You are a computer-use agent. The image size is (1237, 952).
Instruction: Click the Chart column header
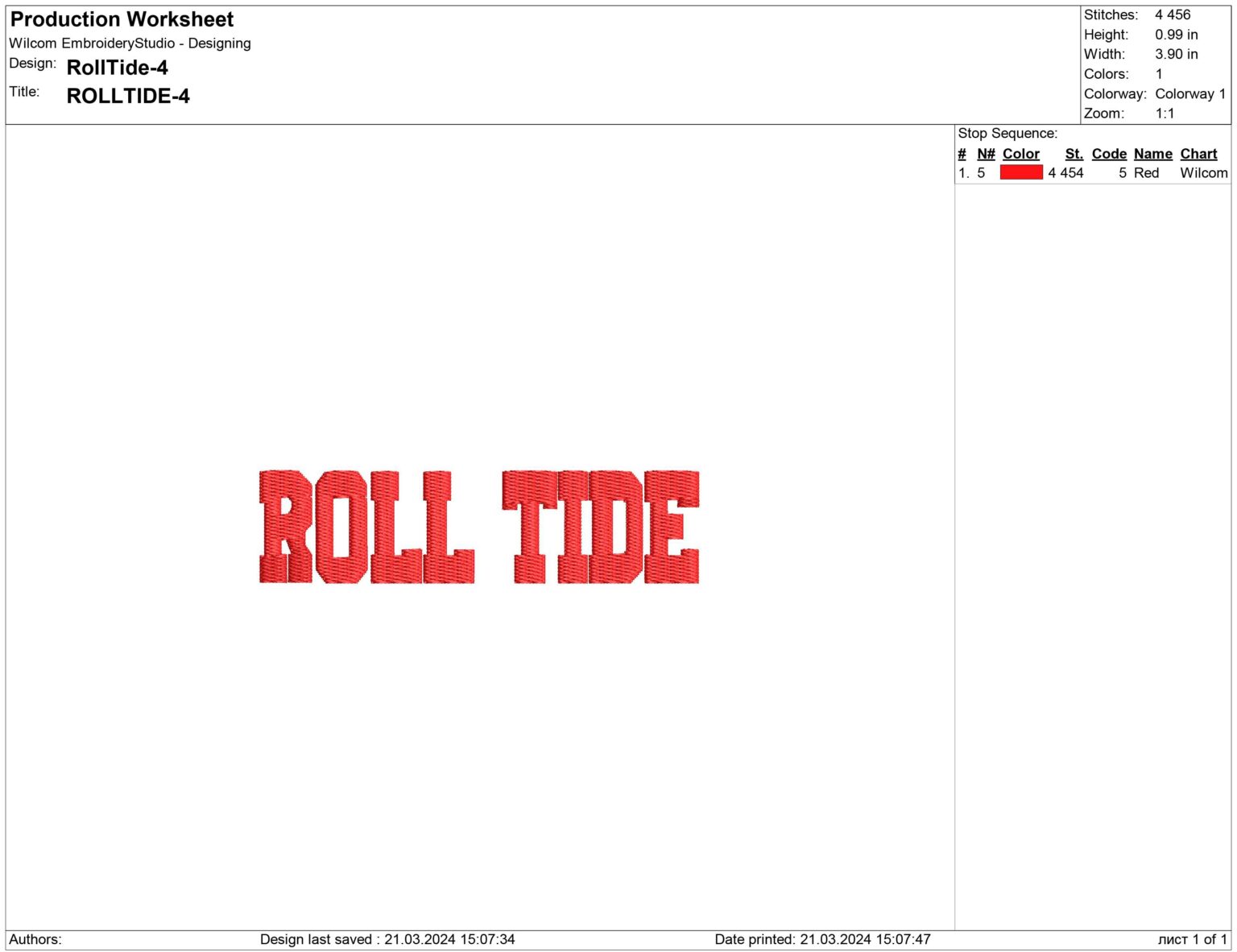point(1199,153)
